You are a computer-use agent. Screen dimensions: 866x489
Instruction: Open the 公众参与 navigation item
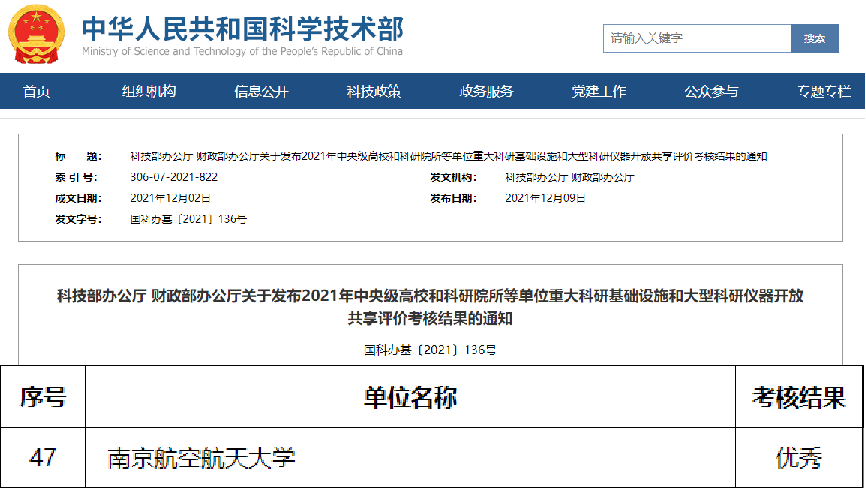(711, 91)
